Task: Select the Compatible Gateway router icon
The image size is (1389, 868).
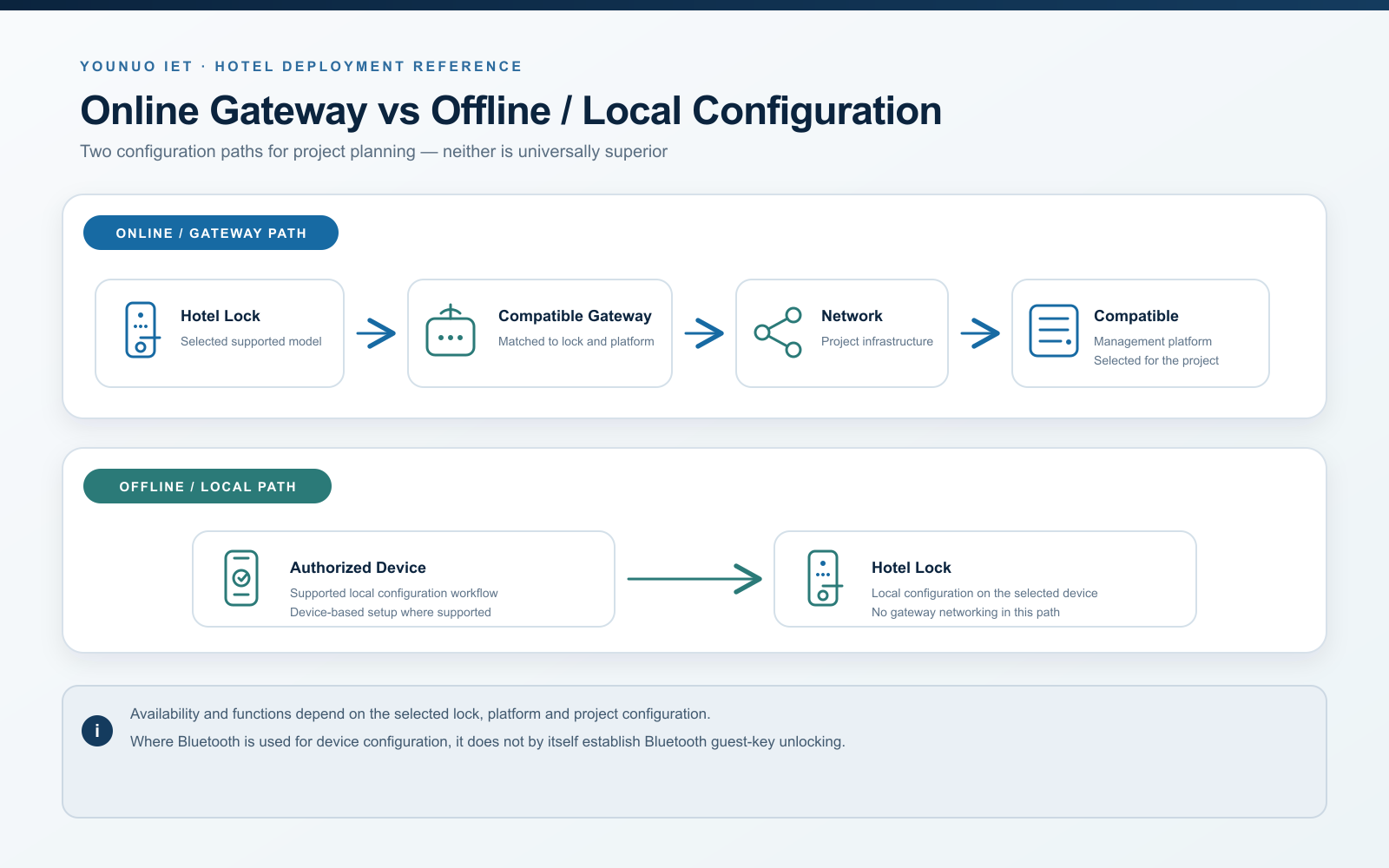Action: click(x=451, y=331)
